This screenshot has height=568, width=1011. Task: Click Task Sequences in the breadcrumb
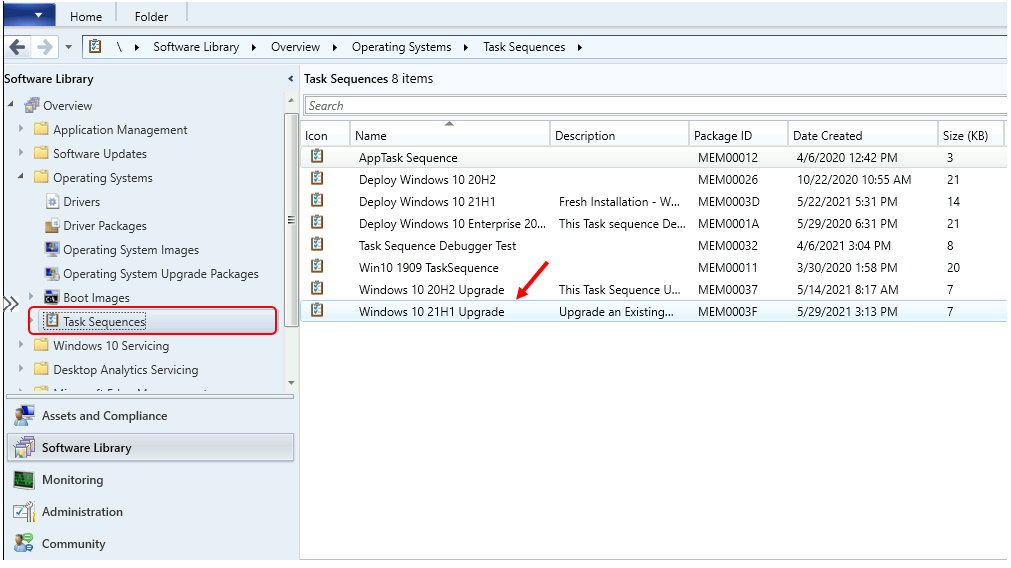(x=524, y=47)
